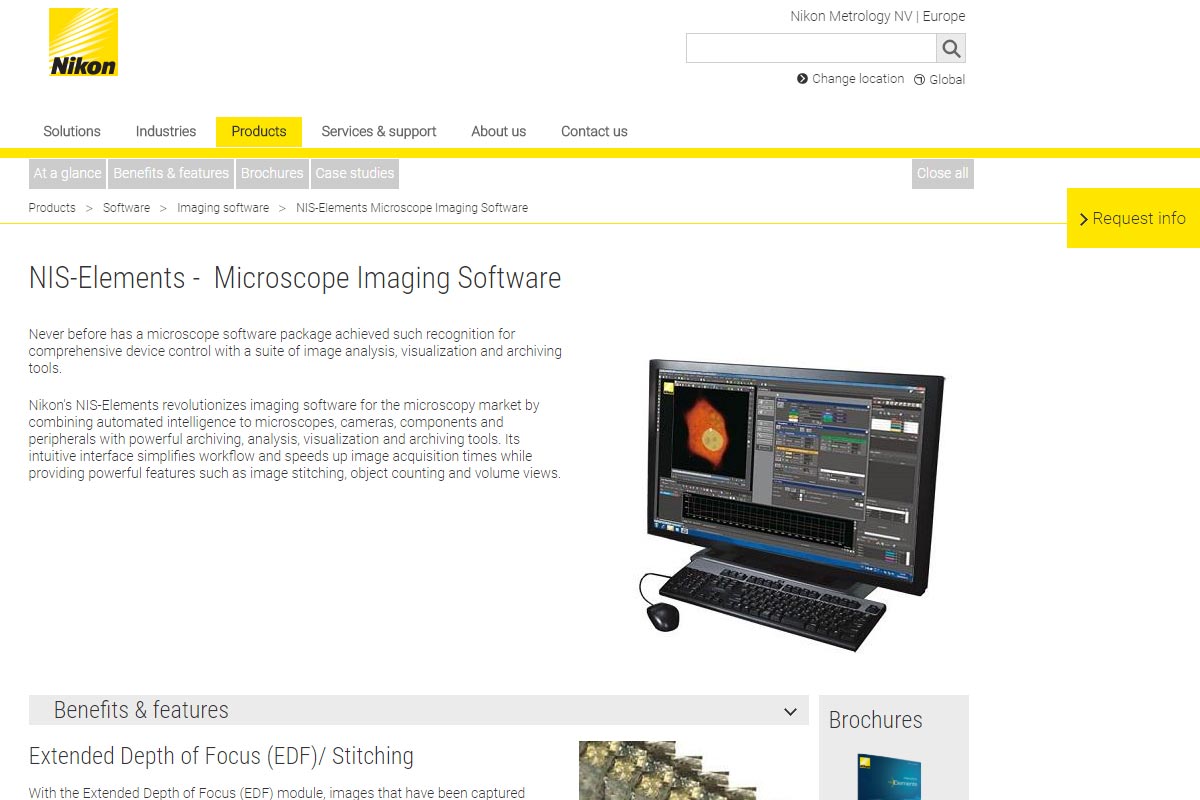Click the Request info chevron icon
Screen dimensions: 1200x800
[x=1083, y=219]
